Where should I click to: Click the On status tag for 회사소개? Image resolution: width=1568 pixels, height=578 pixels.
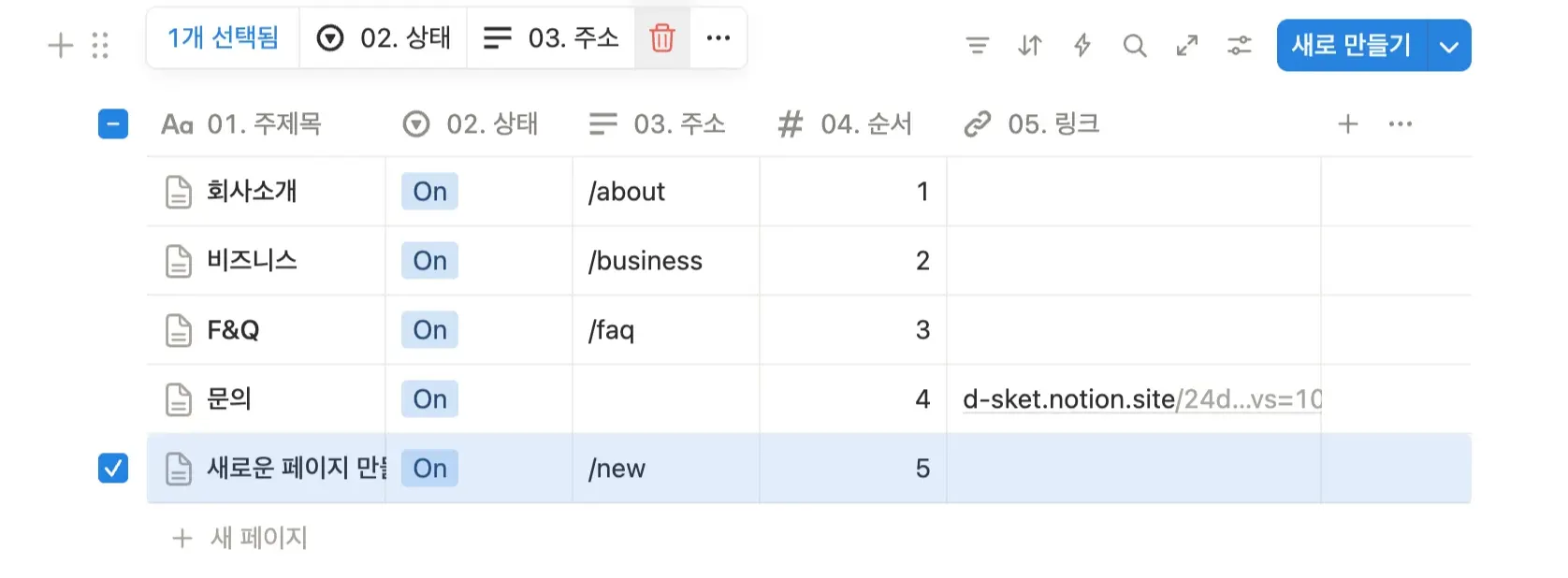pyautogui.click(x=429, y=192)
